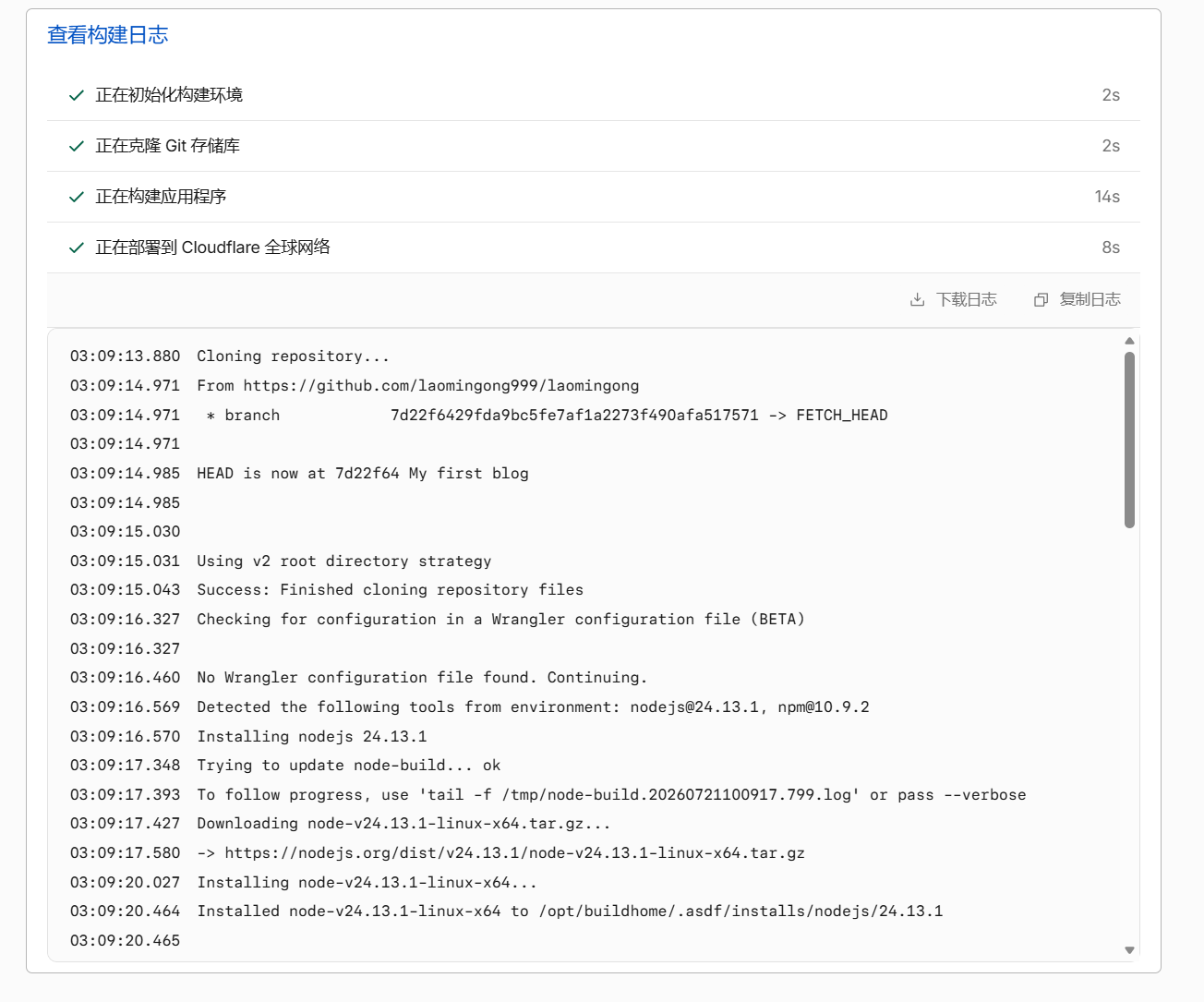Click checkmark beside 正在部署到 Cloudflare 全球网络
1204x1002 pixels.
click(77, 247)
